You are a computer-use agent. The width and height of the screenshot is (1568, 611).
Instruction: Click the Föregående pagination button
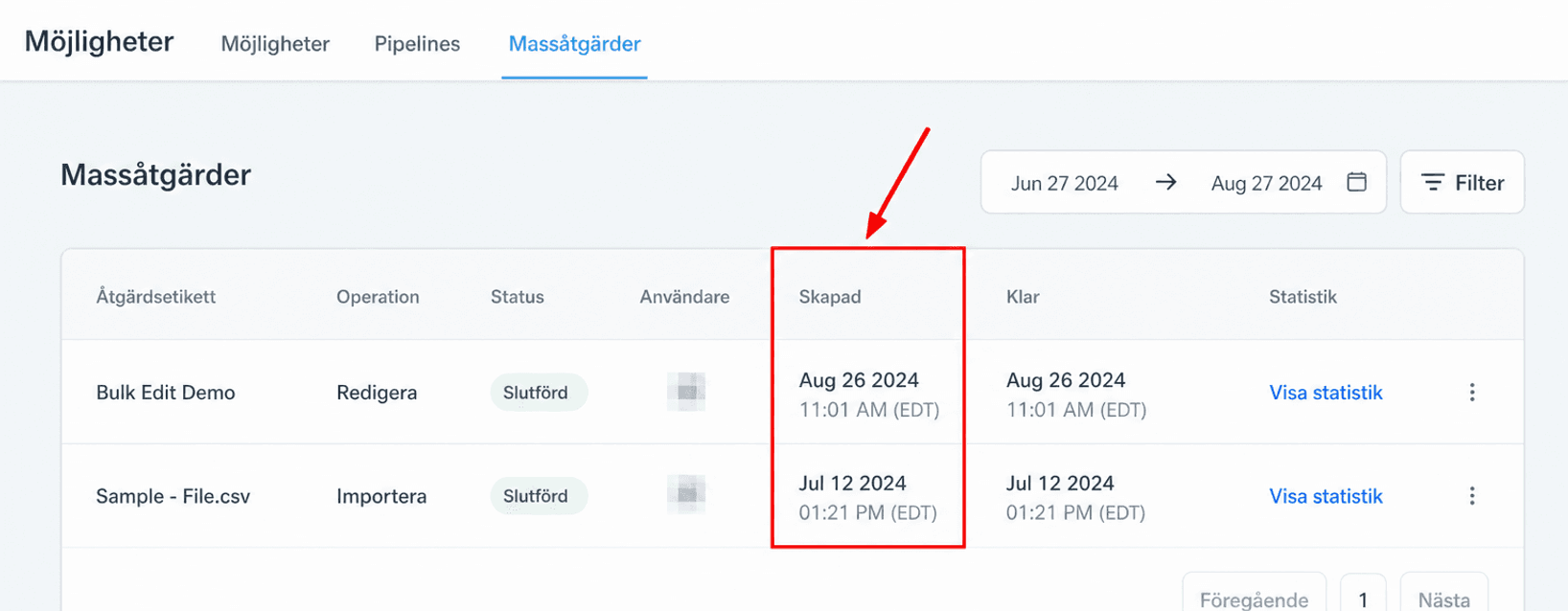tap(1254, 596)
